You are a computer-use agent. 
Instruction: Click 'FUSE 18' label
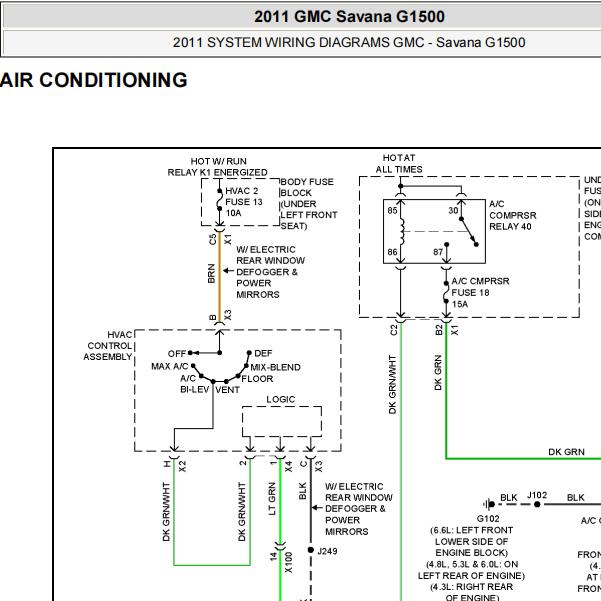(x=470, y=292)
